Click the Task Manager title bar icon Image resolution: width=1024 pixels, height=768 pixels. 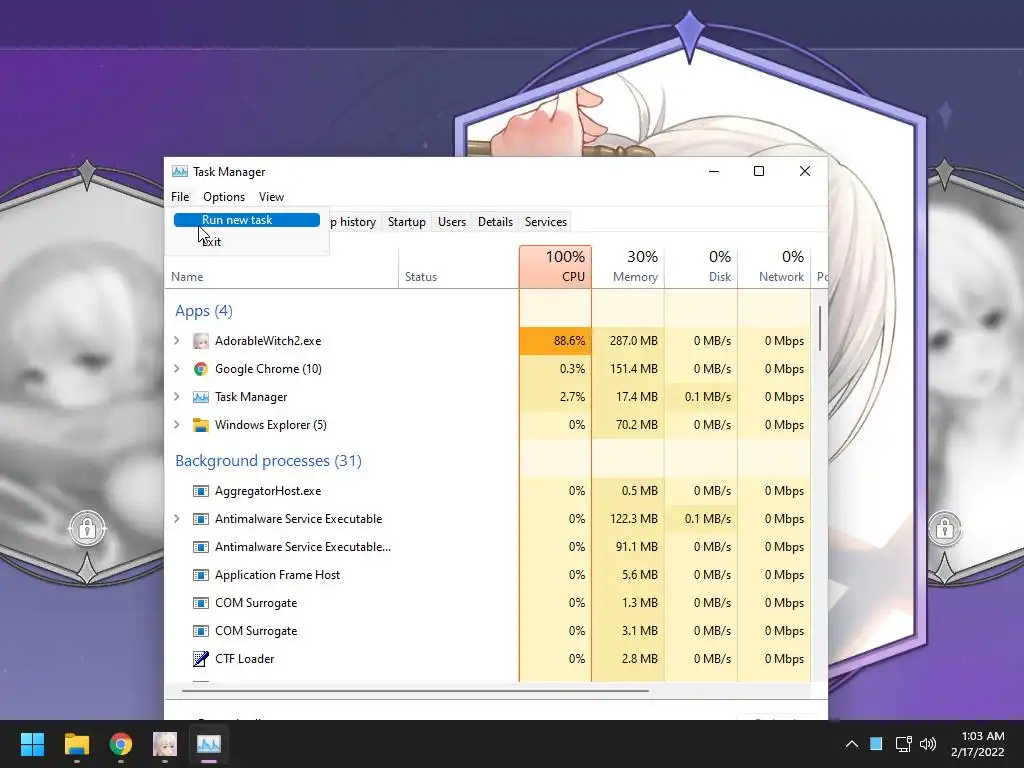pos(180,172)
